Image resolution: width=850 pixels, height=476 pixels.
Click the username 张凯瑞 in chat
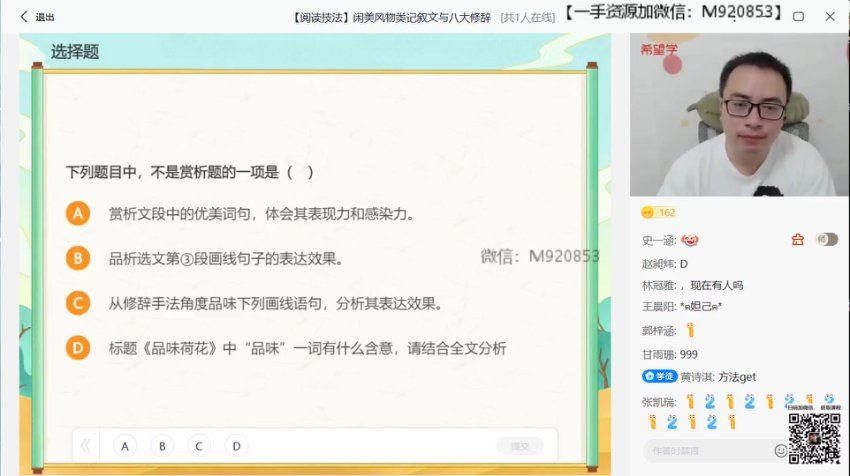[x=659, y=402]
